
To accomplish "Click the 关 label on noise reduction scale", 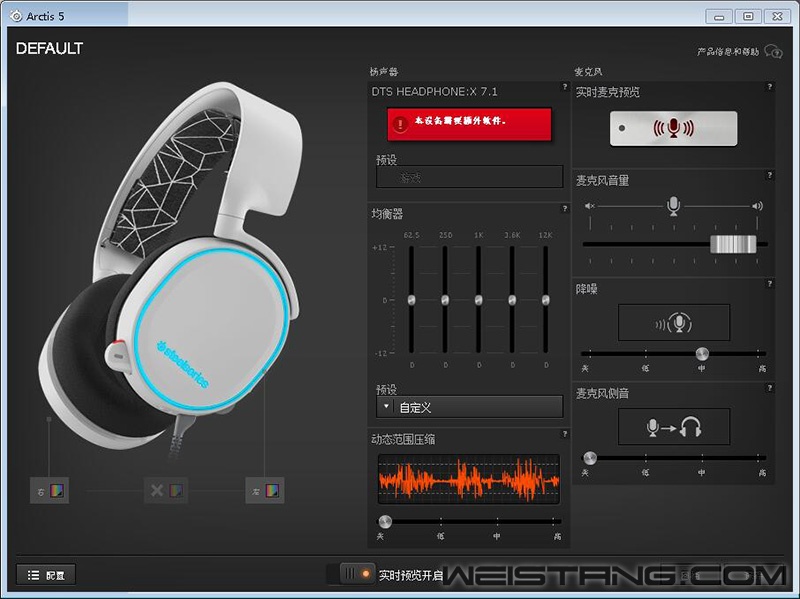I will click(585, 368).
